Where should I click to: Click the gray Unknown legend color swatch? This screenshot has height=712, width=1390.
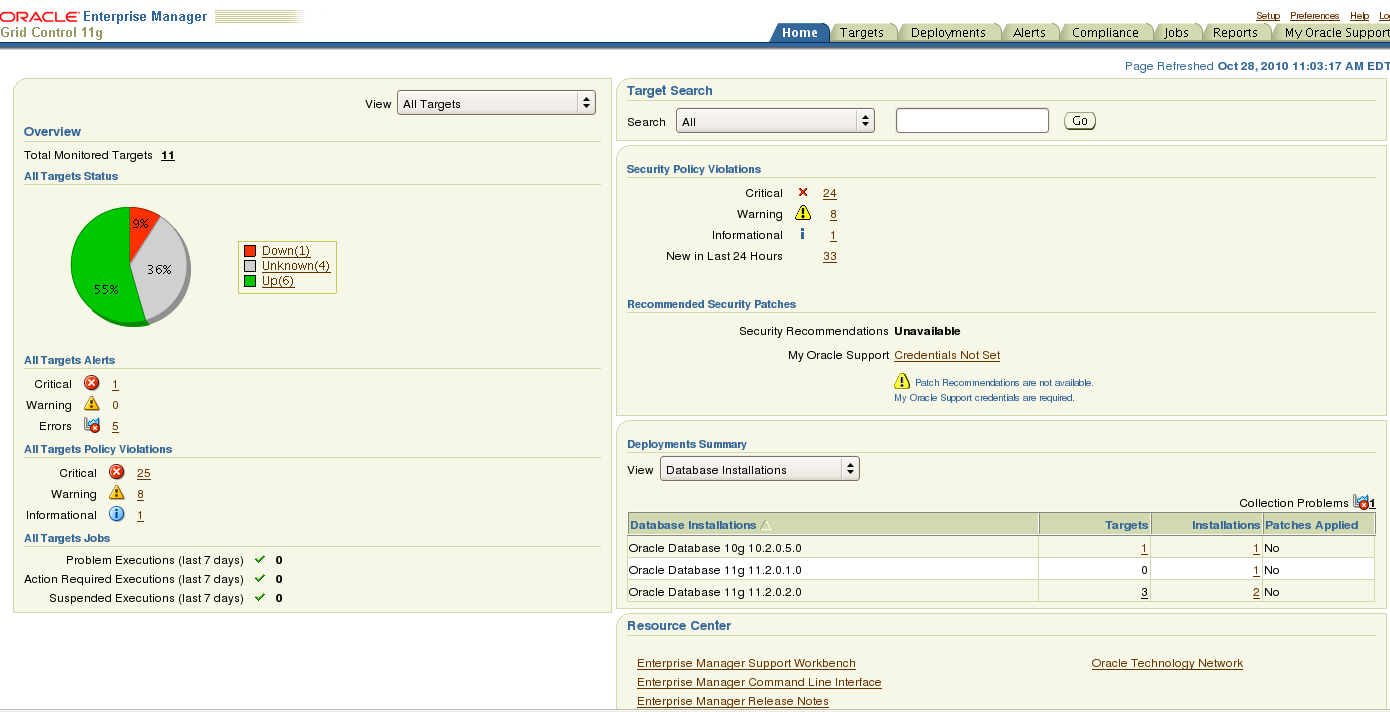[250, 266]
